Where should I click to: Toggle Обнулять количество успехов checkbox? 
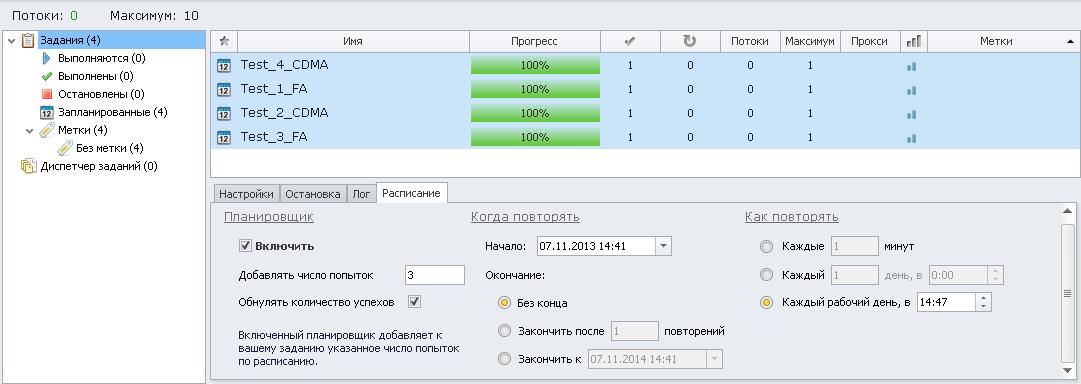tap(414, 301)
